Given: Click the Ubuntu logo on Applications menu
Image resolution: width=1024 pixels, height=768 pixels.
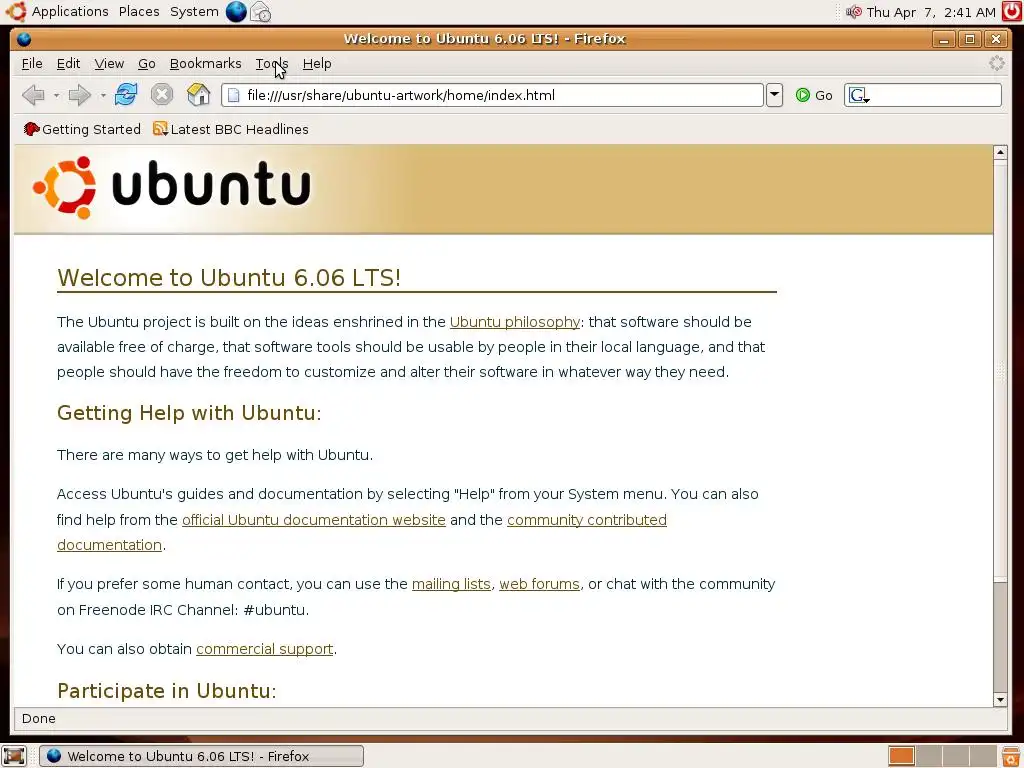Looking at the screenshot, I should pyautogui.click(x=16, y=12).
